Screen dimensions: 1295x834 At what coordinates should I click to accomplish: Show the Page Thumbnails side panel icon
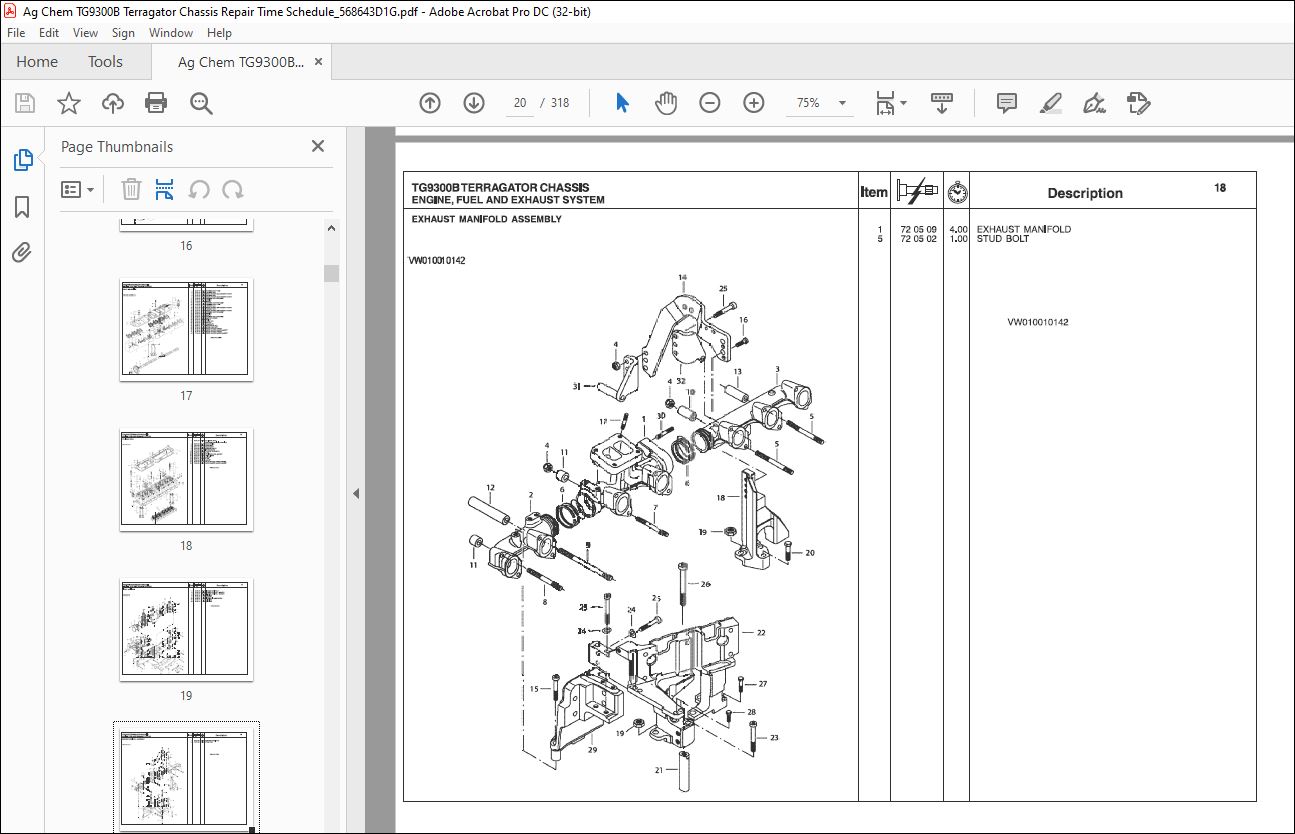tap(22, 160)
